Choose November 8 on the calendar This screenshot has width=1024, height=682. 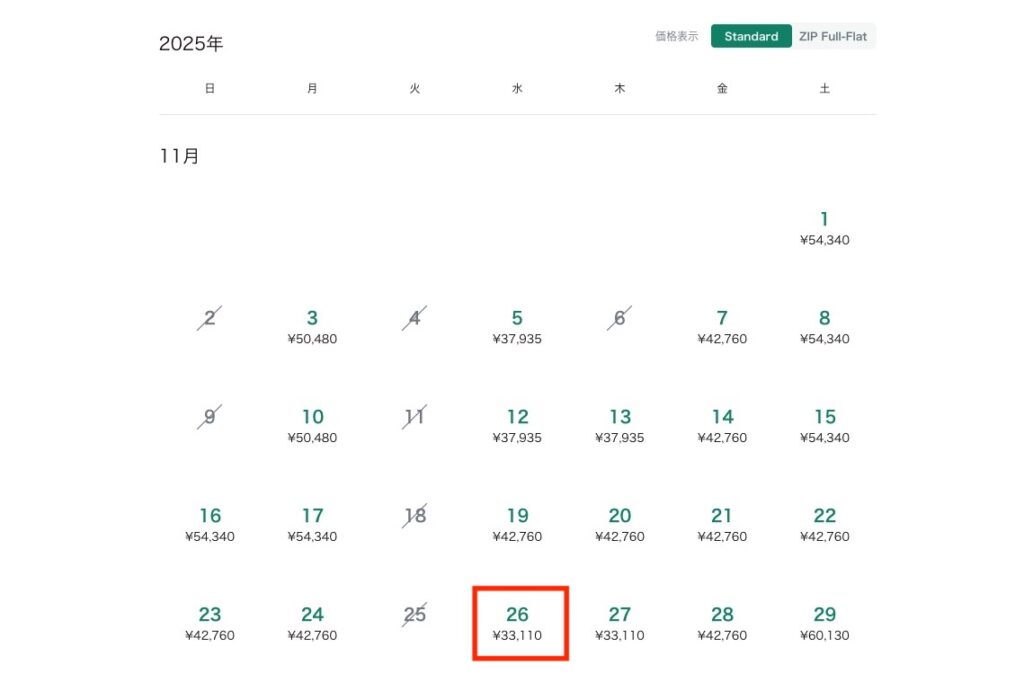pos(824,327)
